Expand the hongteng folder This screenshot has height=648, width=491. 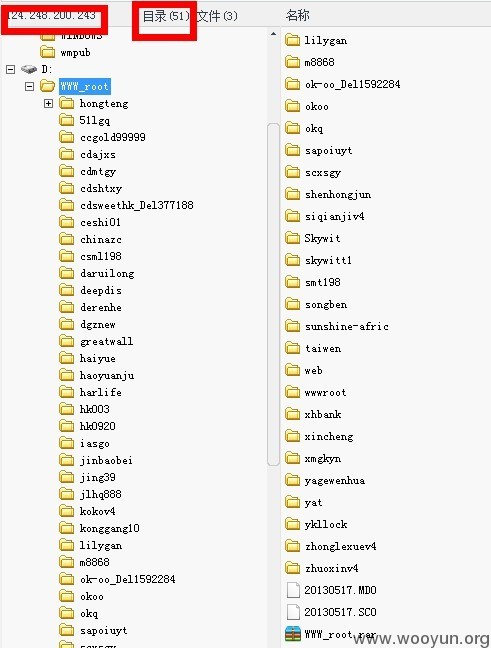click(x=48, y=103)
